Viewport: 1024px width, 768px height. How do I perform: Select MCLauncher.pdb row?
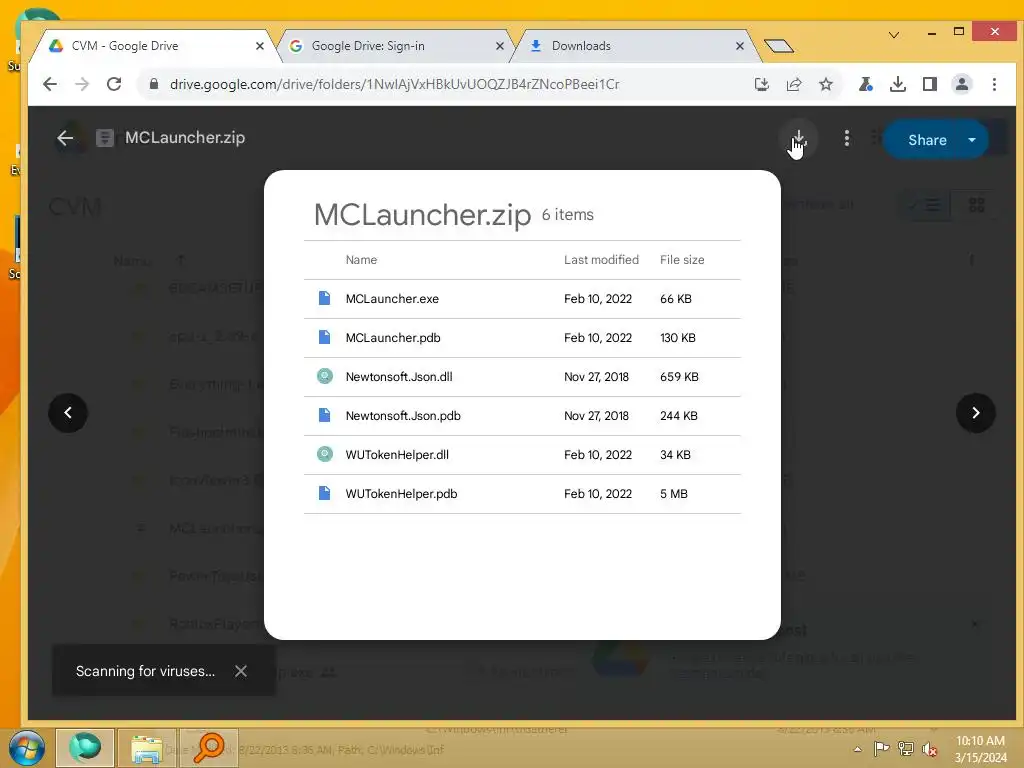(522, 338)
